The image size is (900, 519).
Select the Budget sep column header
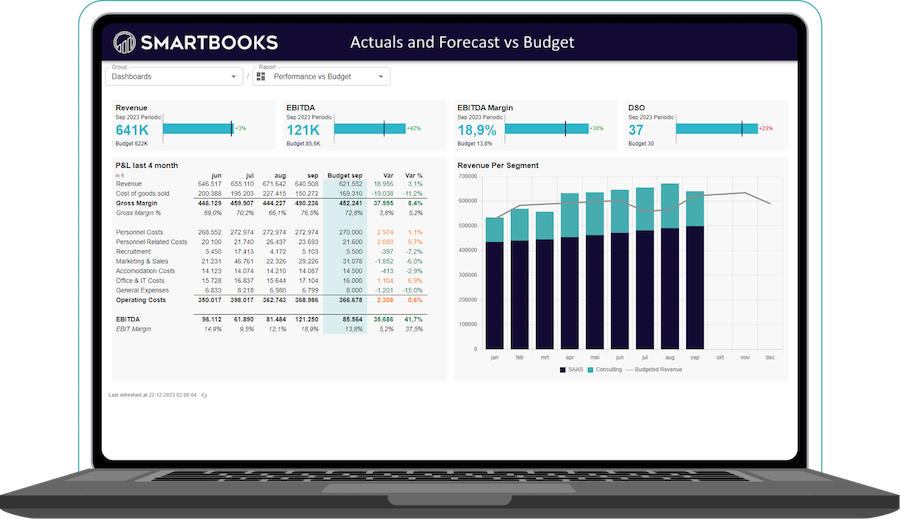(x=344, y=174)
